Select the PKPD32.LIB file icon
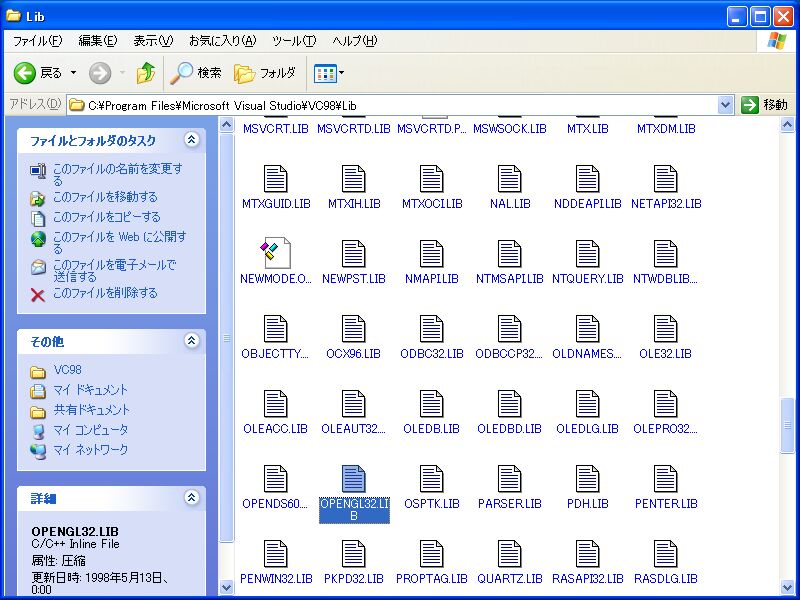The width and height of the screenshot is (800, 600). (x=354, y=554)
